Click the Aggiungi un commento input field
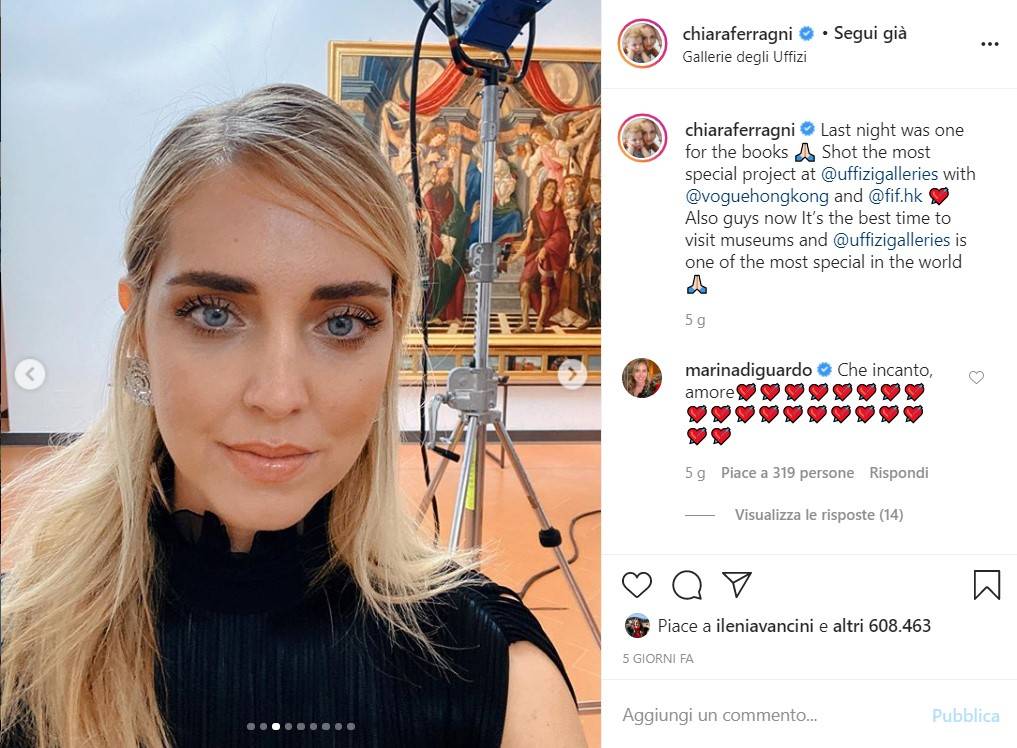1017x748 pixels. [772, 715]
